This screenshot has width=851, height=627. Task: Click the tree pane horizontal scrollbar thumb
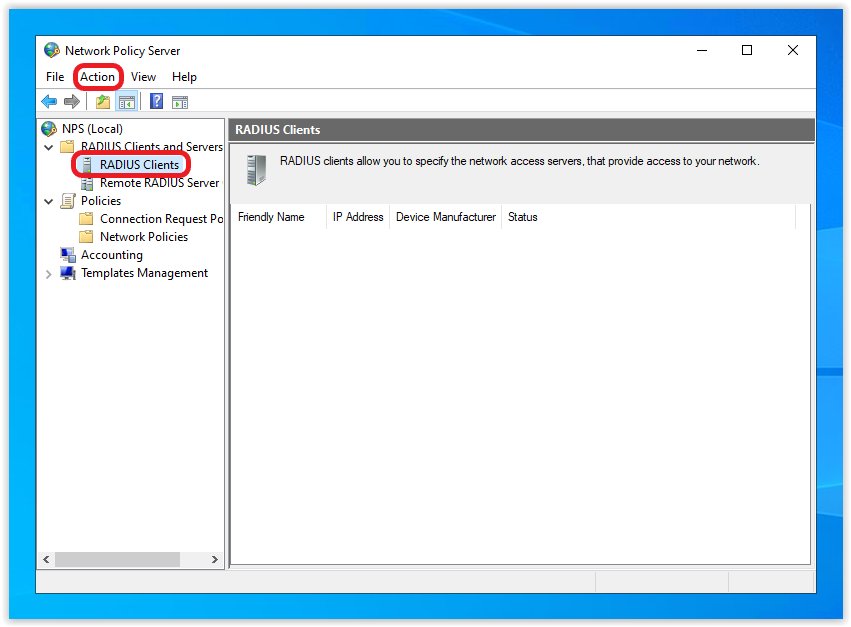[117, 559]
